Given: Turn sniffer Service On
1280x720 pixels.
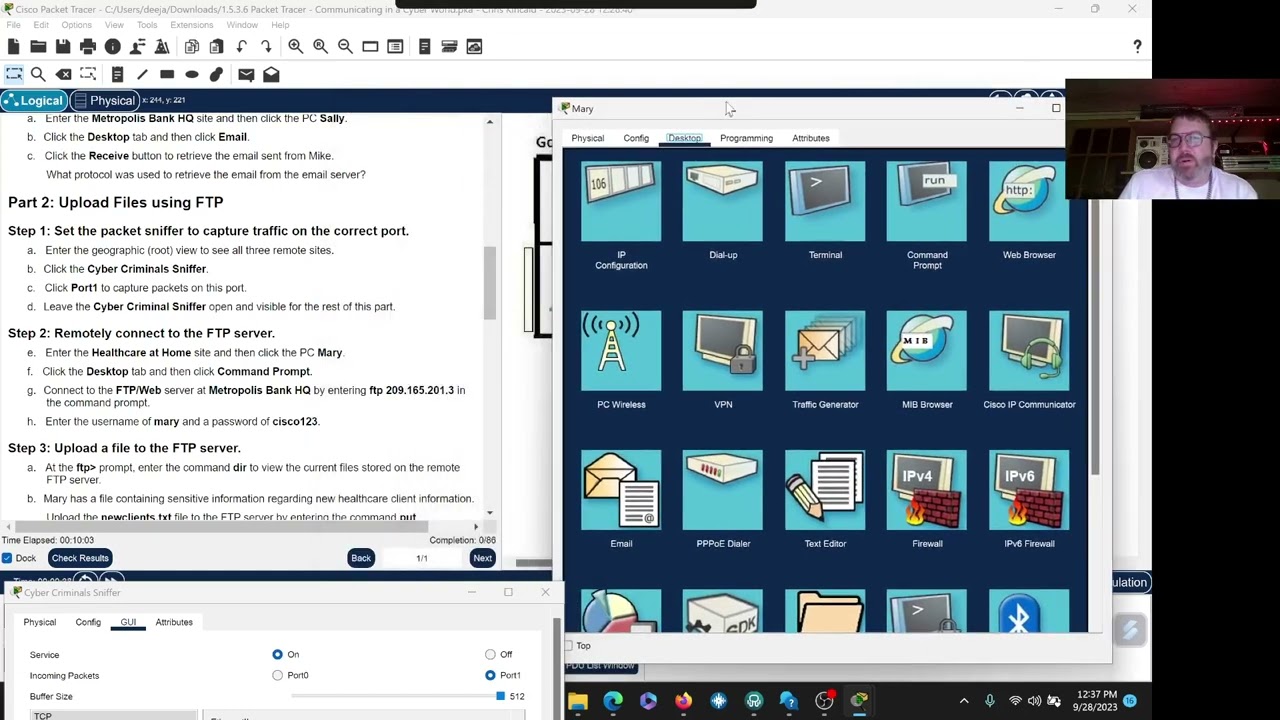Looking at the screenshot, I should [277, 654].
